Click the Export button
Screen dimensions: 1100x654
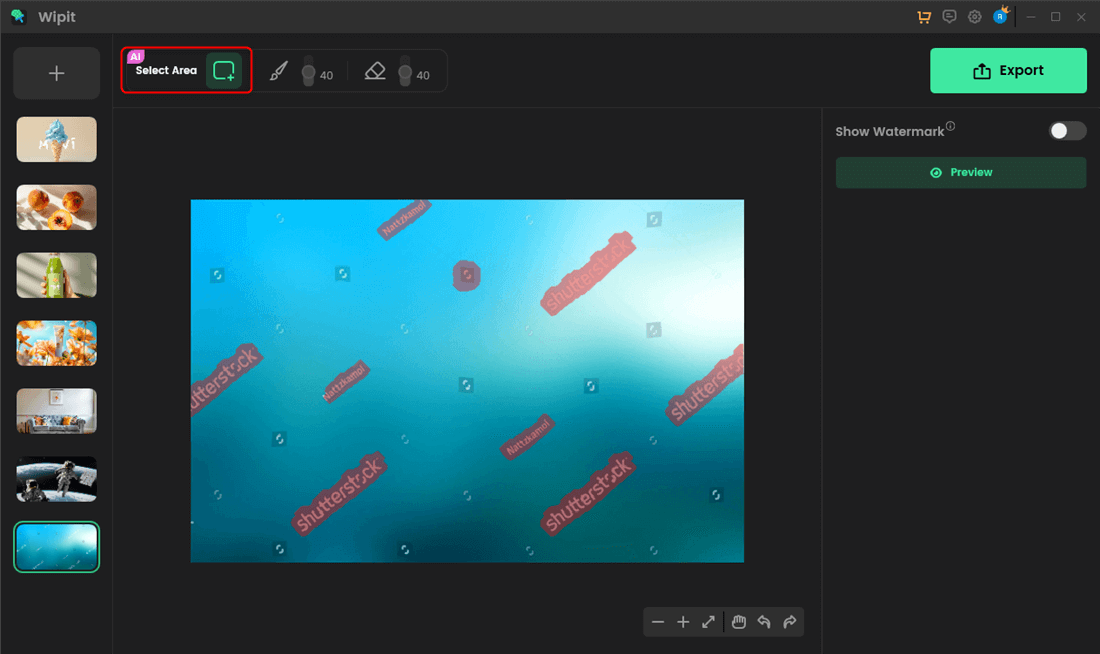click(1008, 70)
